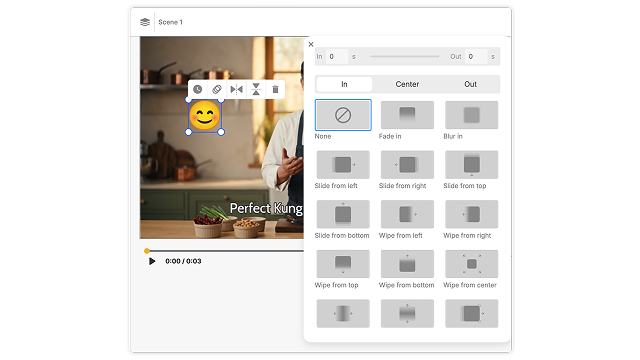Open the layers stack icon beside Scene 1
640x360 pixels.
(x=144, y=22)
